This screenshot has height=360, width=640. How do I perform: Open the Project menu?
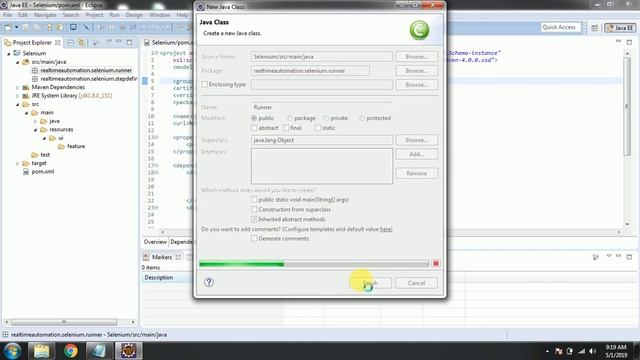pyautogui.click(x=94, y=15)
